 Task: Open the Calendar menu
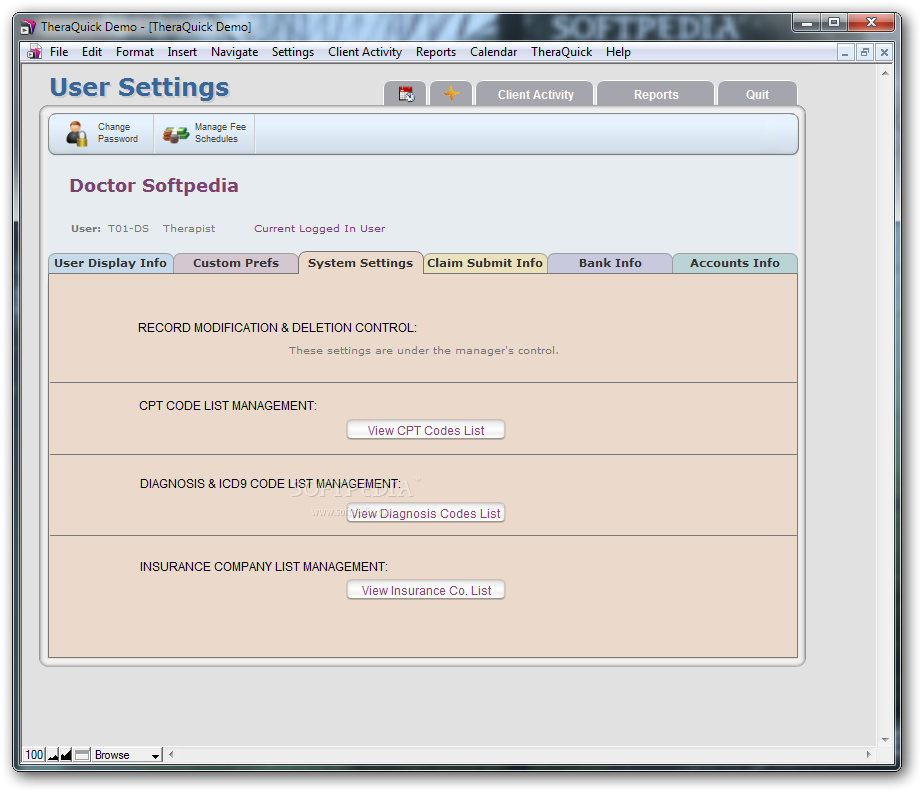click(493, 52)
